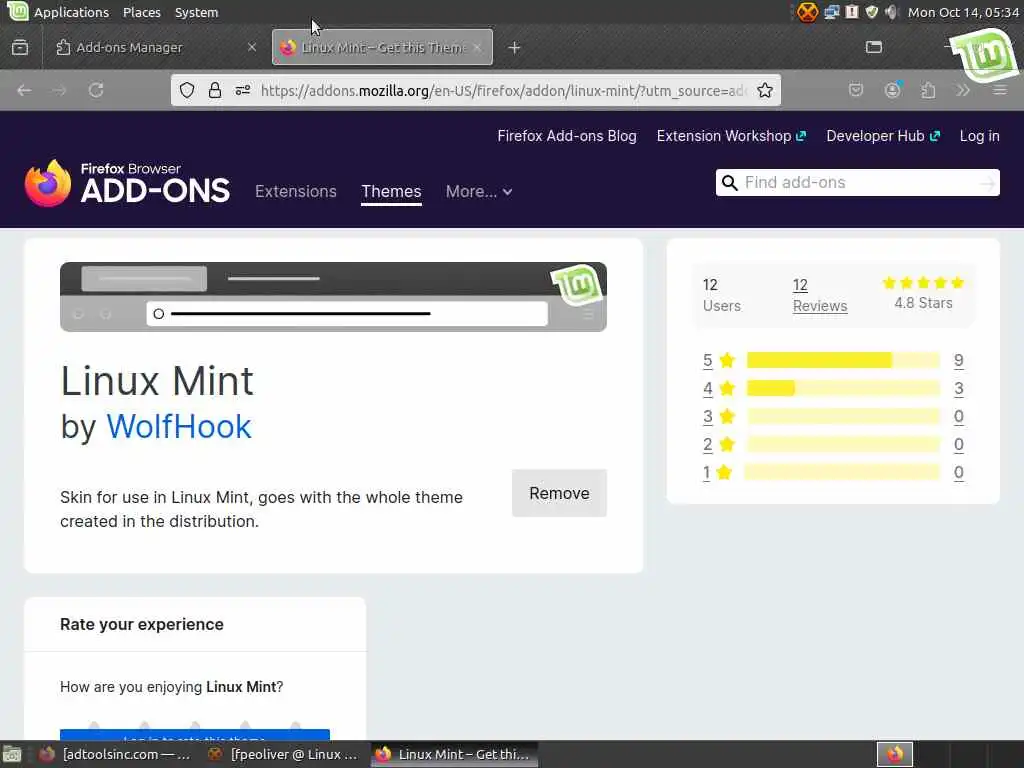Open the 9 five-star reviews count
Viewport: 1024px width, 768px height.
(959, 360)
